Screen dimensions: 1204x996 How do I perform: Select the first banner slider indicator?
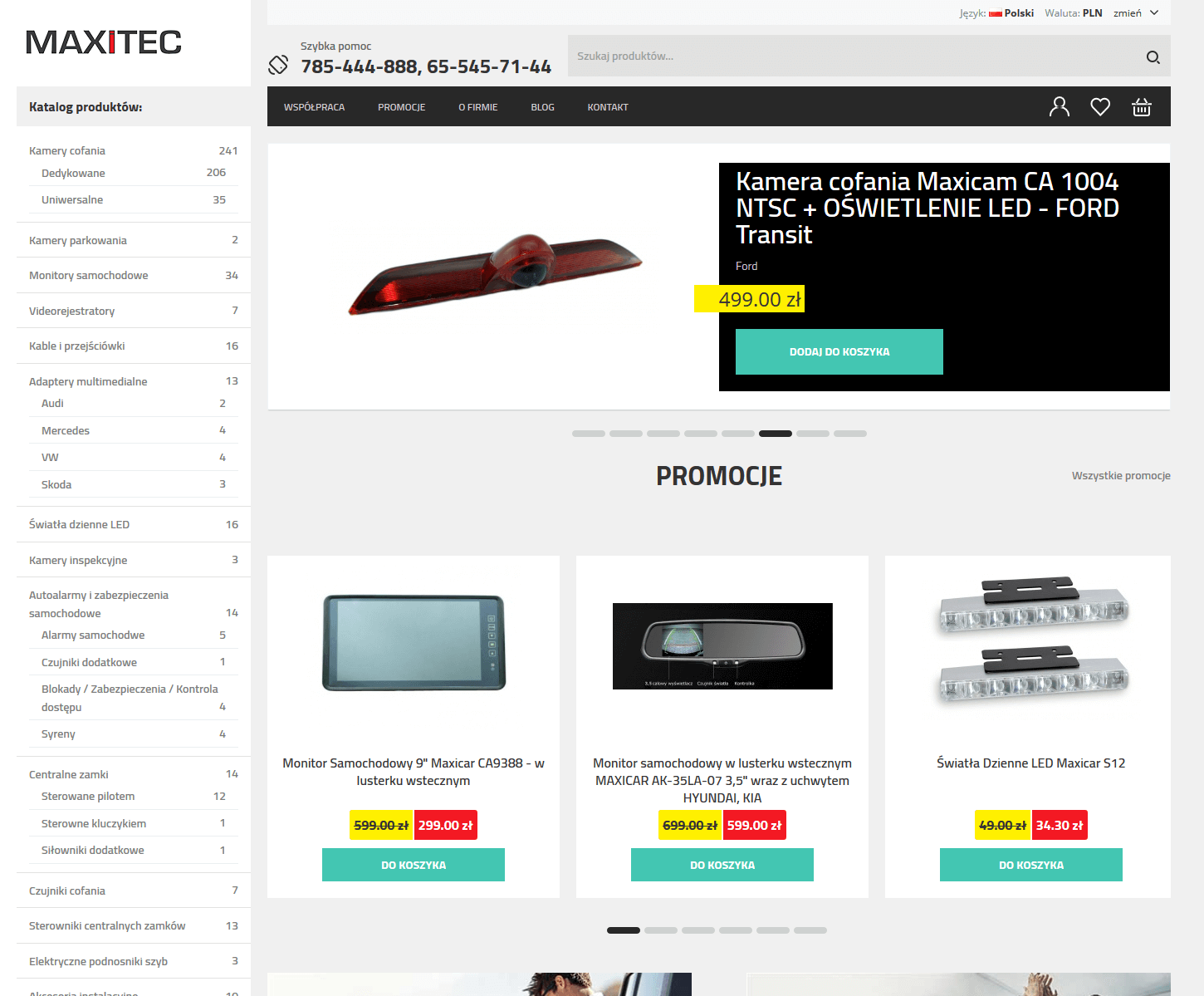tap(589, 434)
